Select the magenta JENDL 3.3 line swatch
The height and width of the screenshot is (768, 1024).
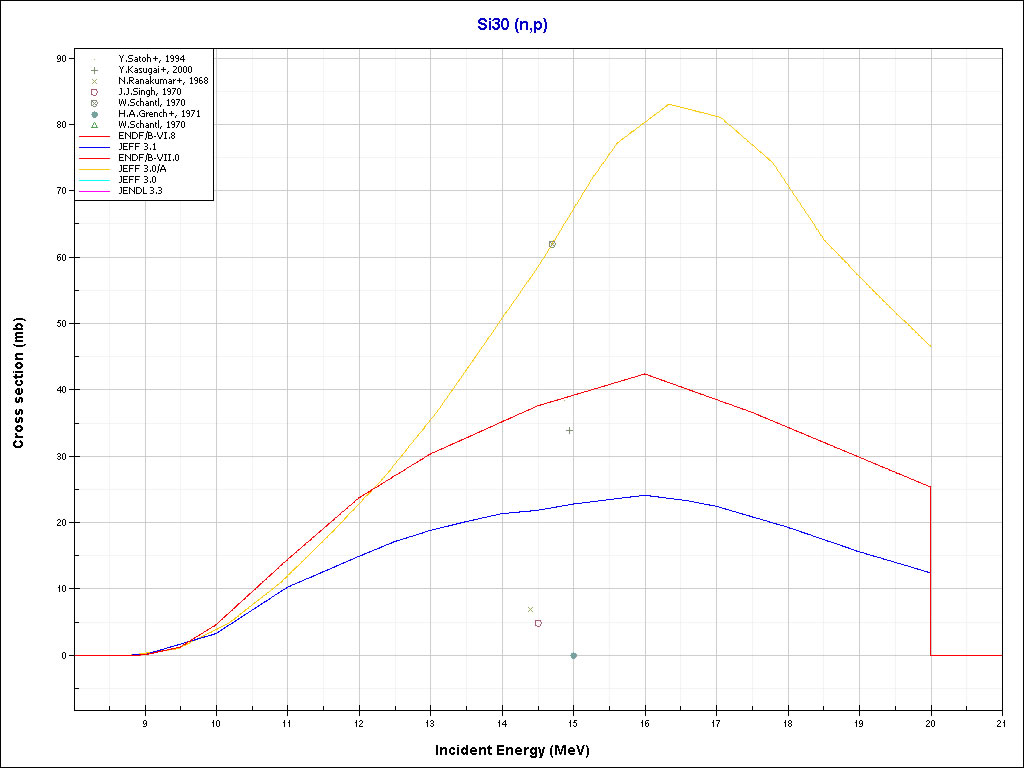(x=94, y=189)
